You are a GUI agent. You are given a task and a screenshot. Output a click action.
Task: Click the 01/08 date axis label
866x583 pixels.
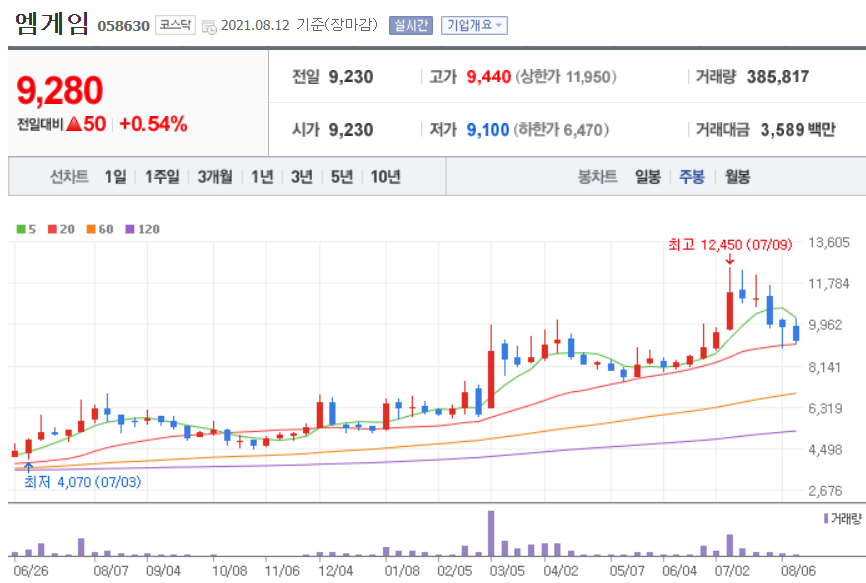402,570
